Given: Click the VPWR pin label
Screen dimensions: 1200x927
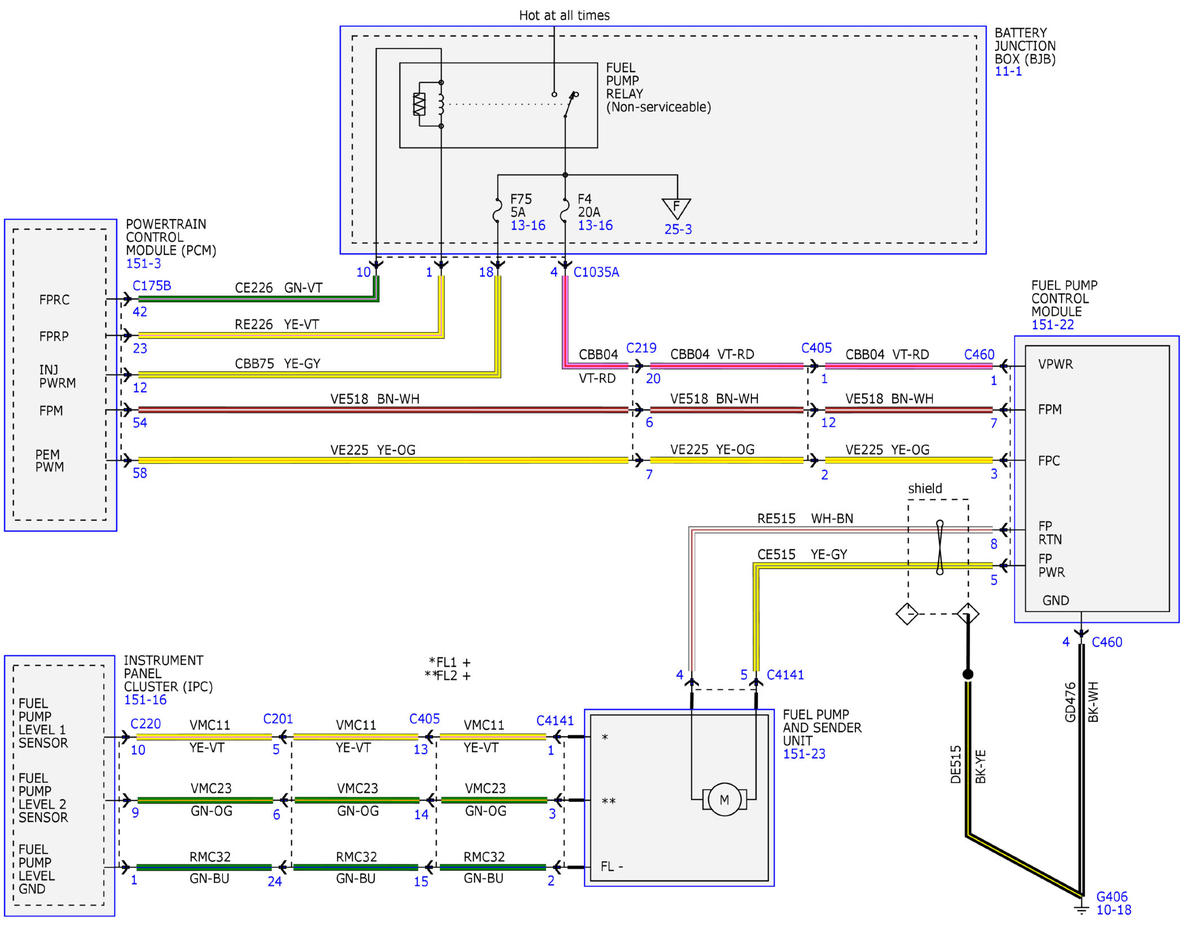Looking at the screenshot, I should pyautogui.click(x=1056, y=365).
